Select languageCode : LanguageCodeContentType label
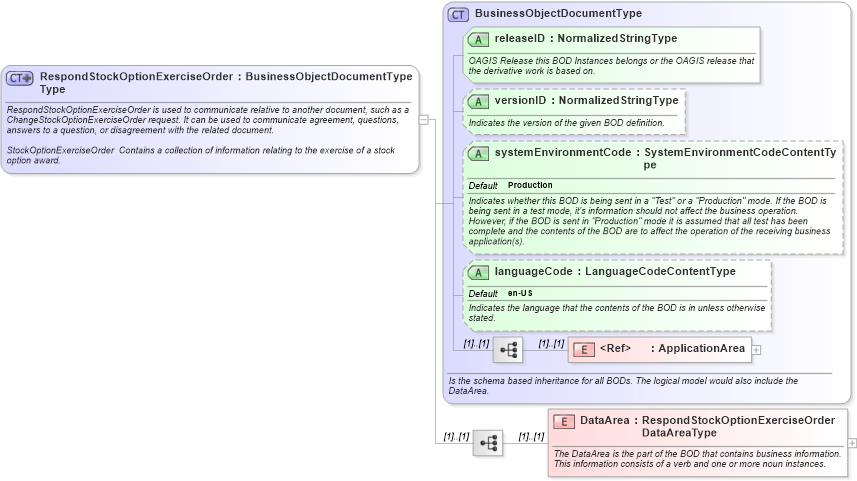This screenshot has height=481, width=857. click(x=615, y=271)
